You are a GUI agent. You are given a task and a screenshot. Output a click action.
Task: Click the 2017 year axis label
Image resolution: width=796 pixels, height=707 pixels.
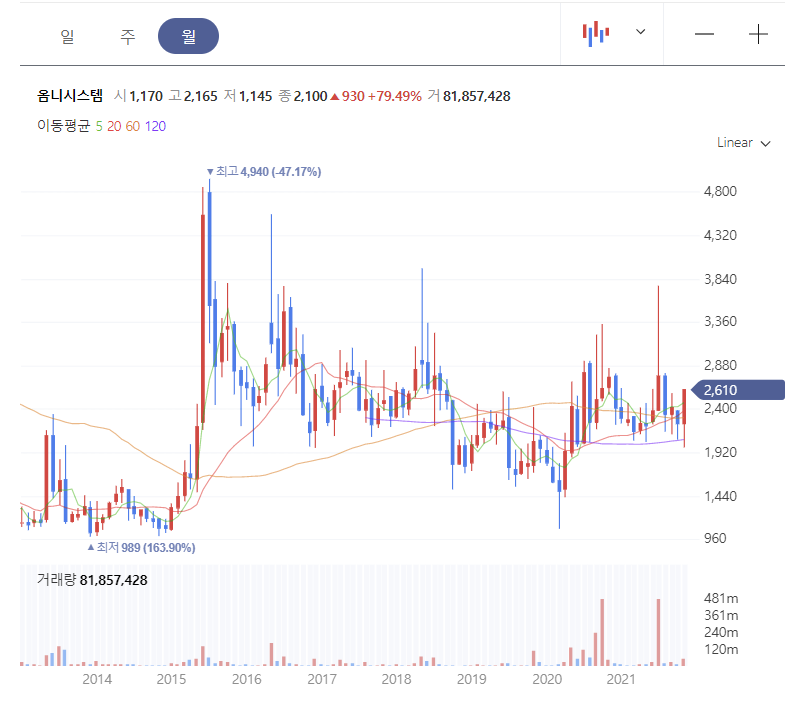tap(322, 679)
